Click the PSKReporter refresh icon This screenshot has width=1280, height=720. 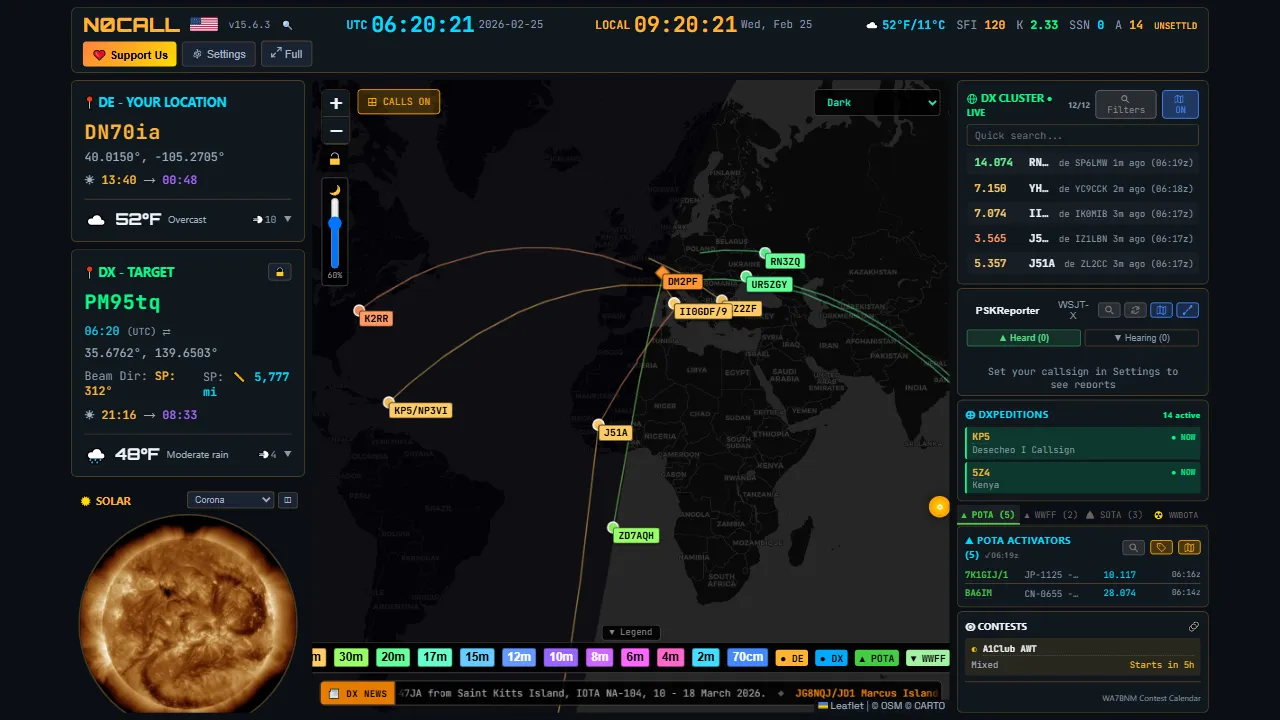pos(1135,310)
